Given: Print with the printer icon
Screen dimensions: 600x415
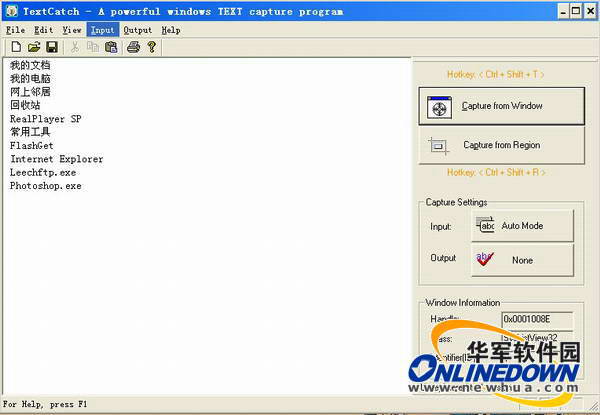Looking at the screenshot, I should point(134,47).
